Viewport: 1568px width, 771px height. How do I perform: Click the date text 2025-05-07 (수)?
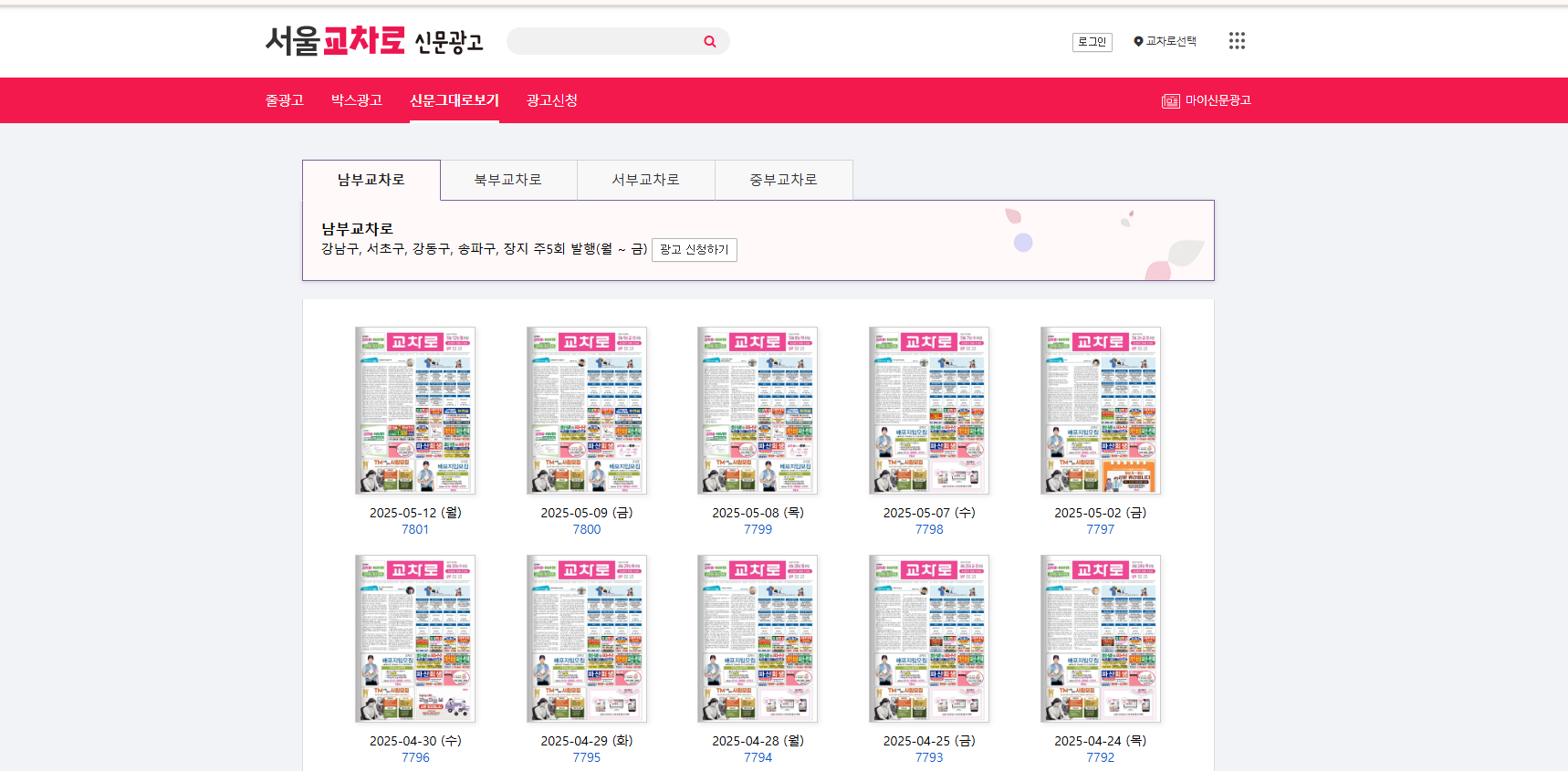(929, 513)
